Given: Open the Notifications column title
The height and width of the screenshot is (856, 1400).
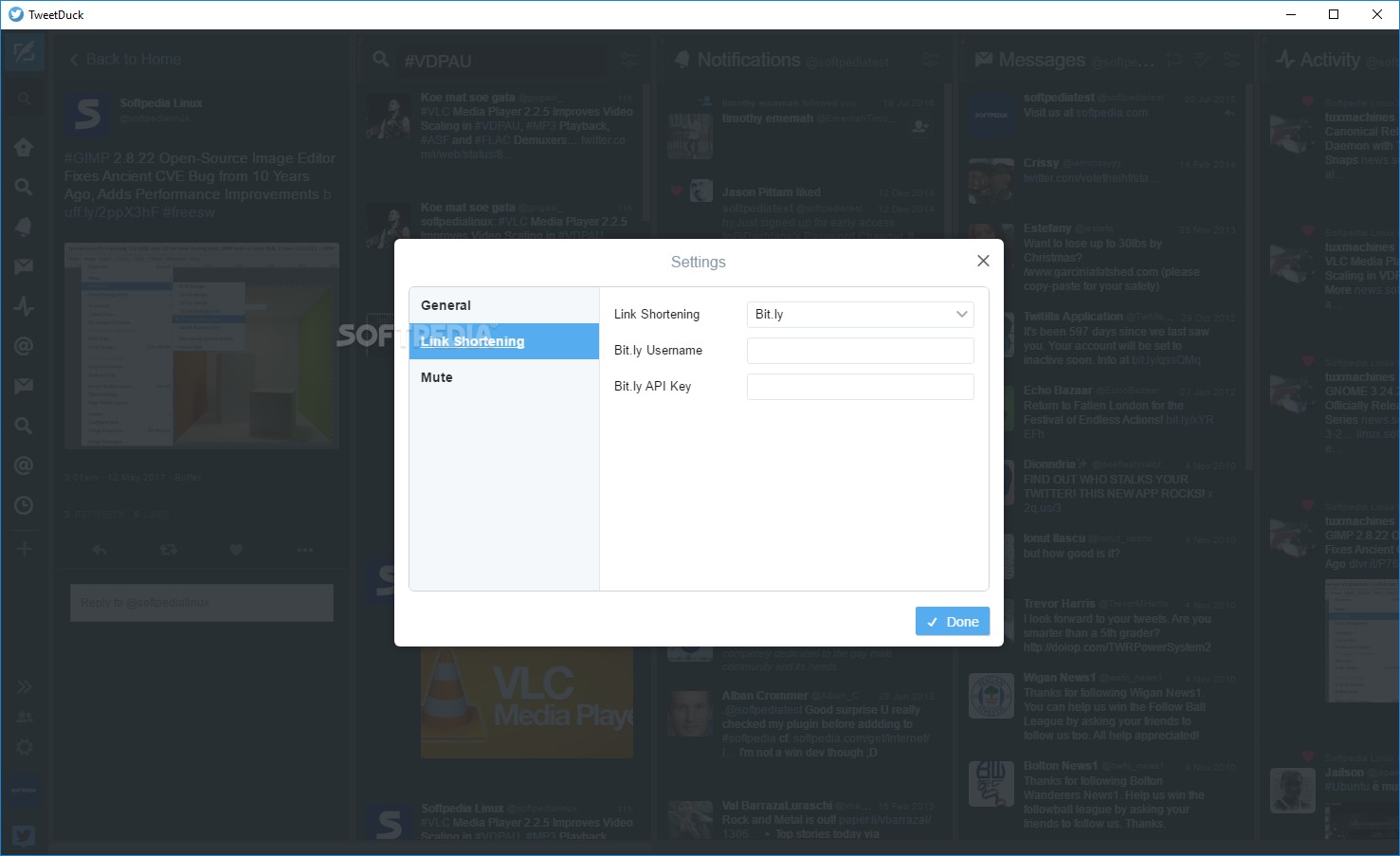Looking at the screenshot, I should [x=749, y=60].
